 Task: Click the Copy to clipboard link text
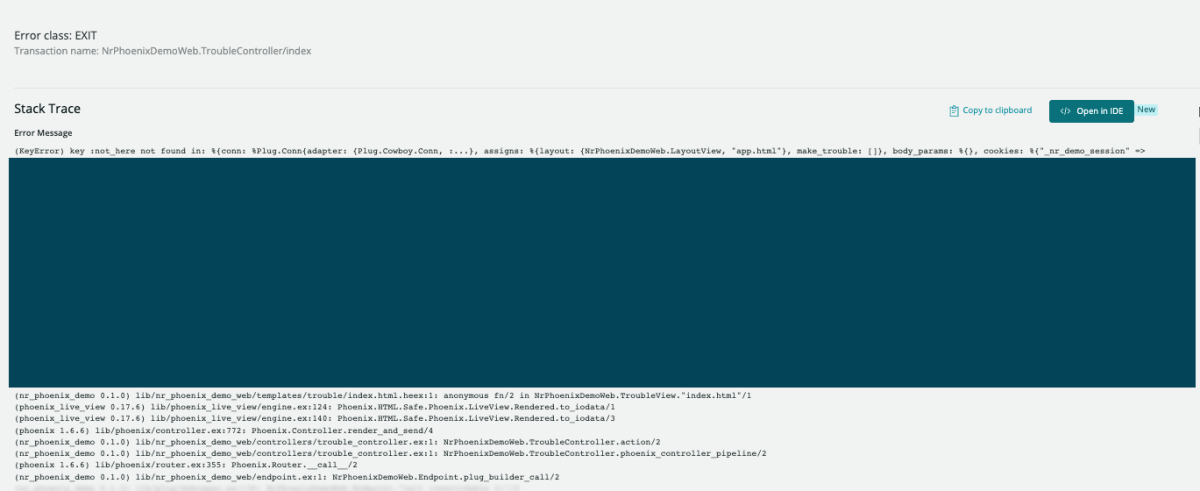[x=996, y=111]
